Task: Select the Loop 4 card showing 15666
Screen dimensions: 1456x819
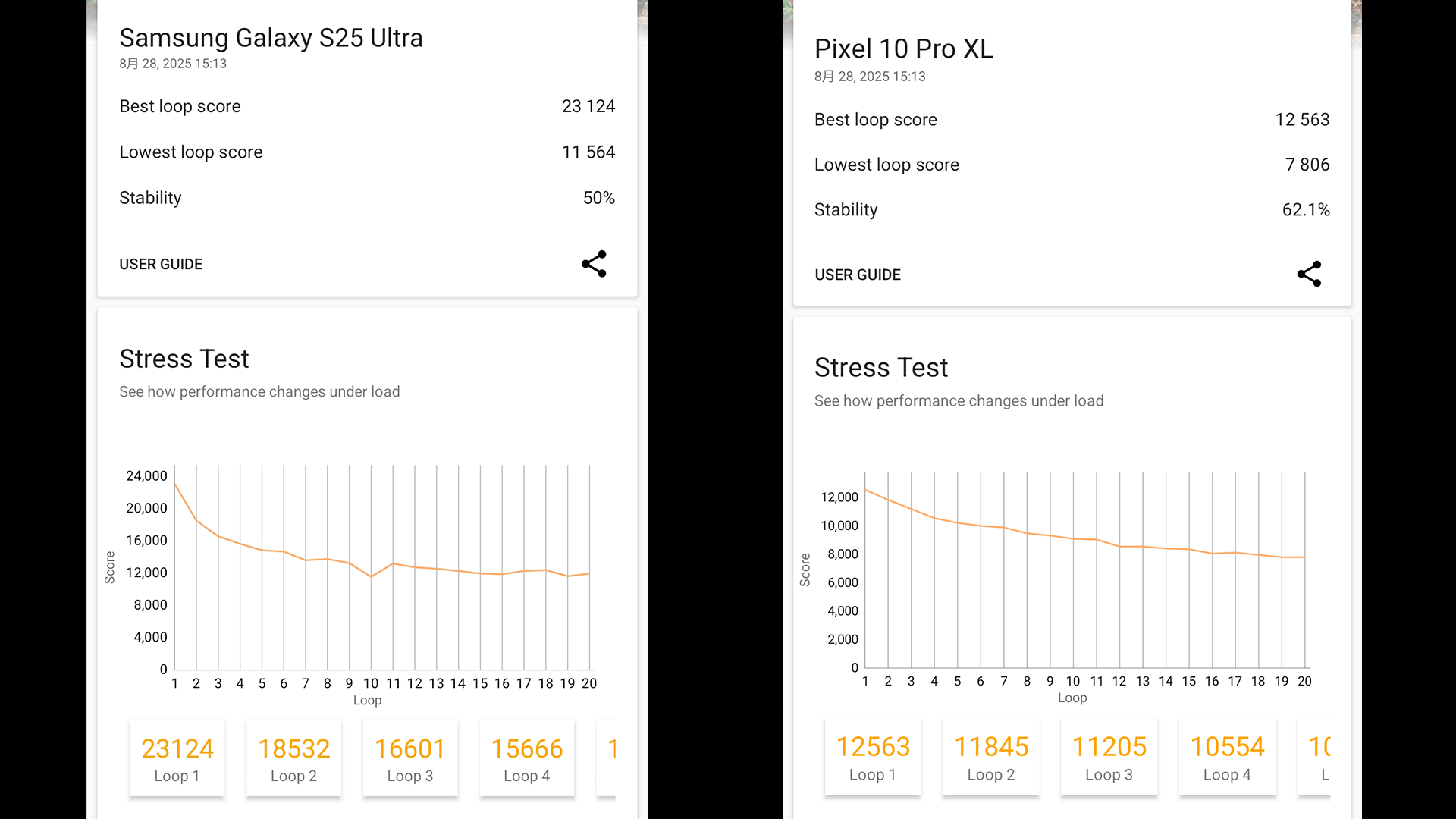Action: (x=527, y=758)
